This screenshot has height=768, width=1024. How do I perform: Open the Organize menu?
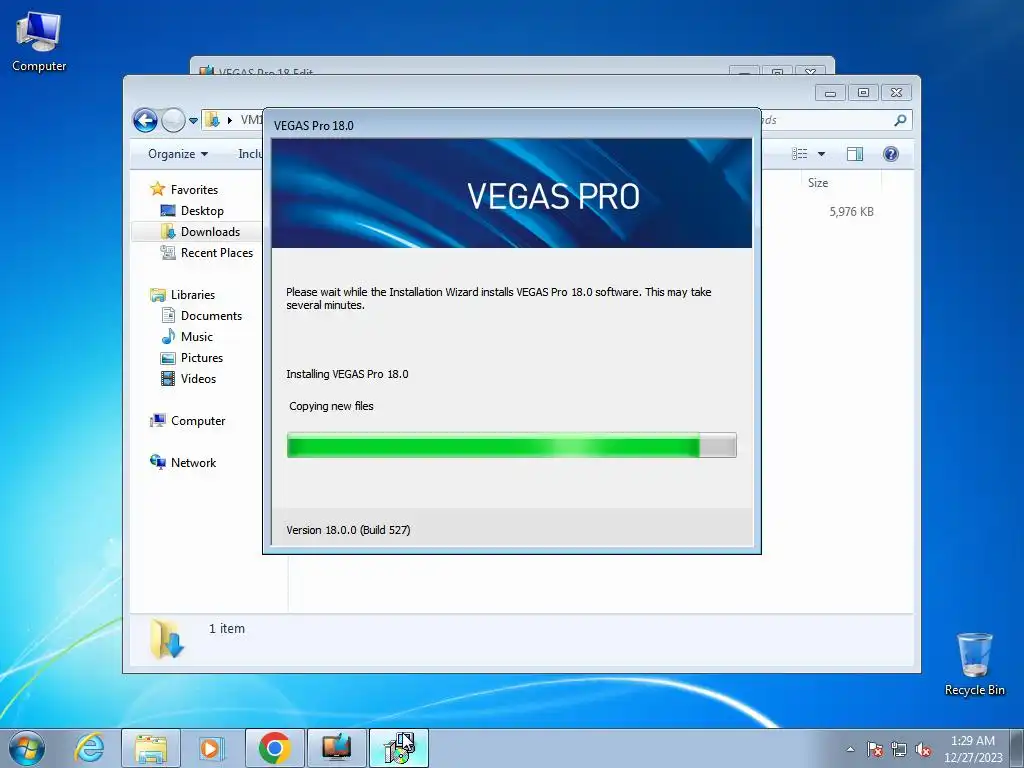point(178,154)
